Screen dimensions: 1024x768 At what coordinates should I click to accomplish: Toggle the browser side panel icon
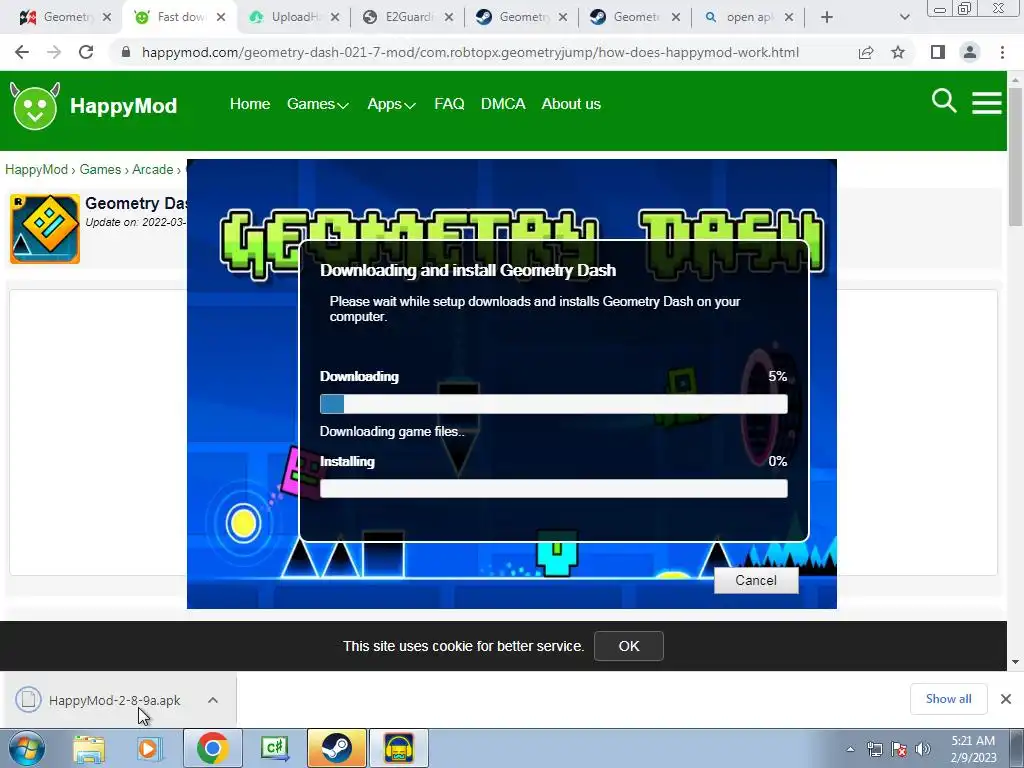tap(938, 52)
